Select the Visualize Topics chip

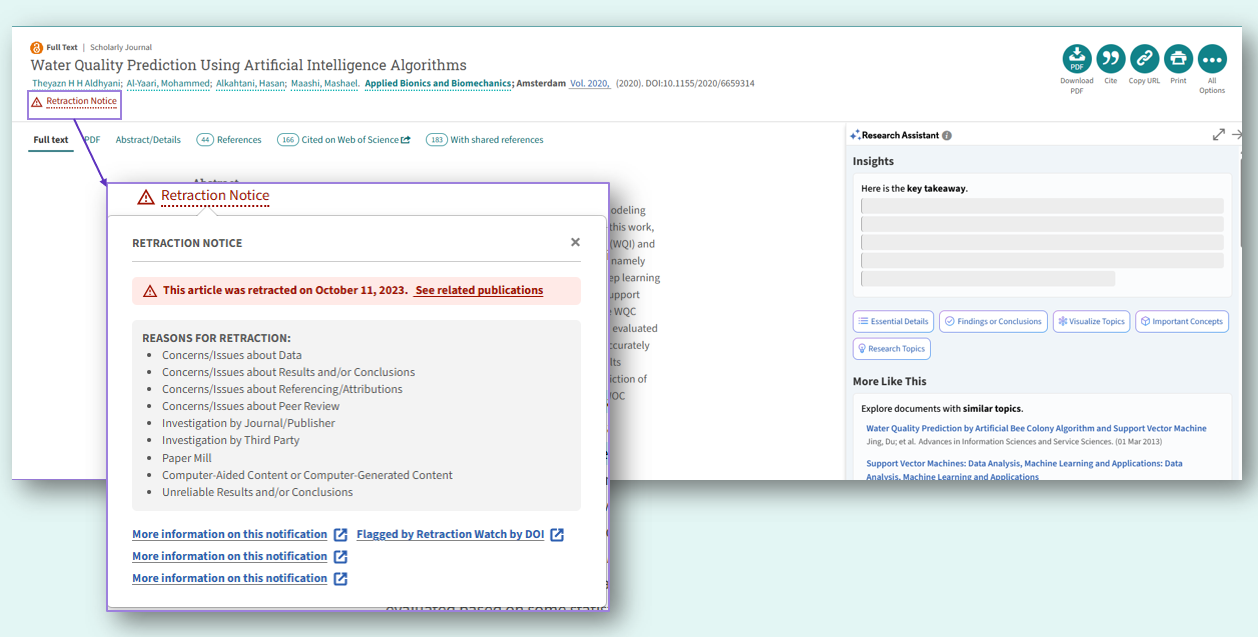[x=1092, y=322]
